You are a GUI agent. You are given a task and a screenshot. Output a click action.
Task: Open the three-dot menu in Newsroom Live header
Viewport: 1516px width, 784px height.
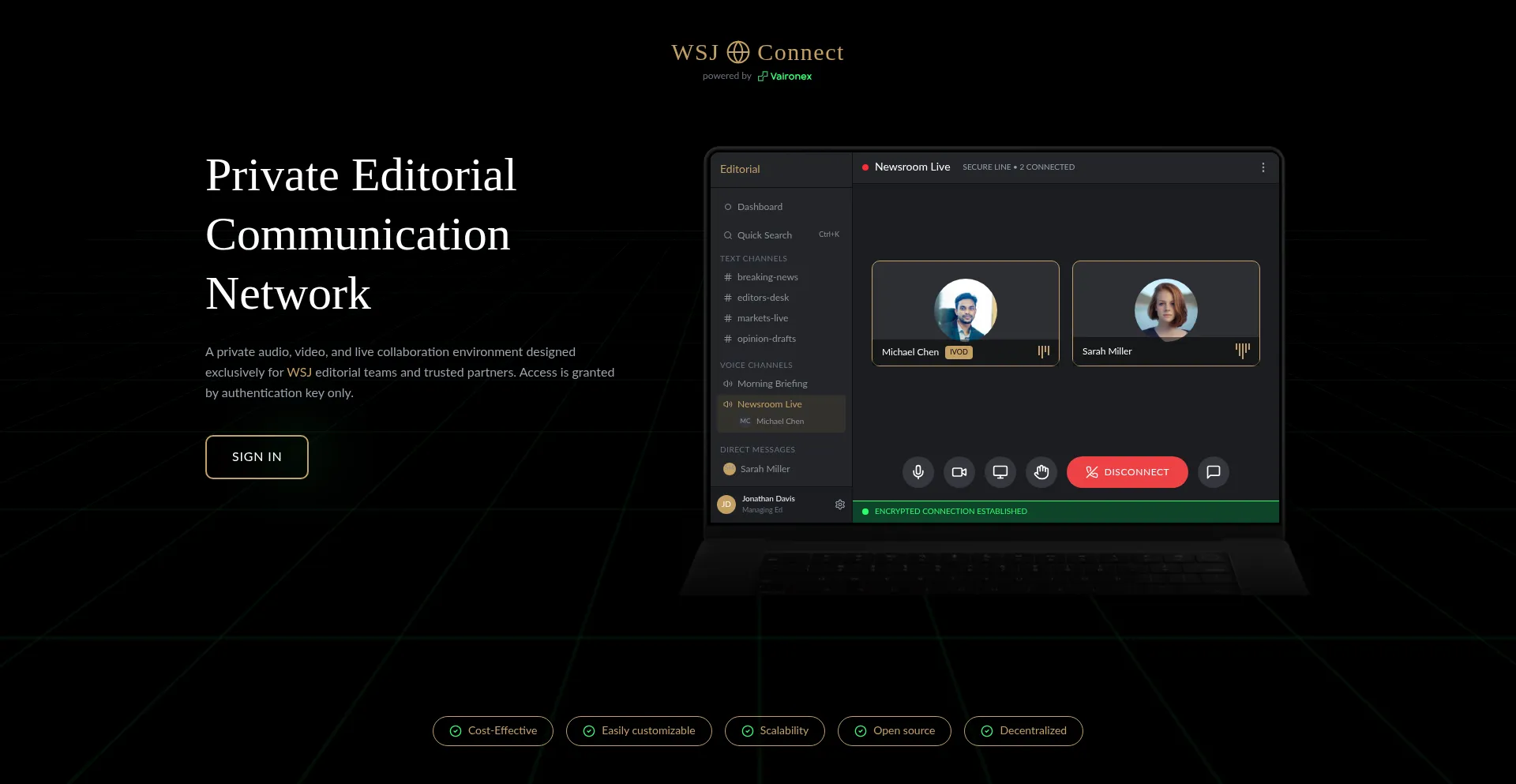click(1263, 167)
